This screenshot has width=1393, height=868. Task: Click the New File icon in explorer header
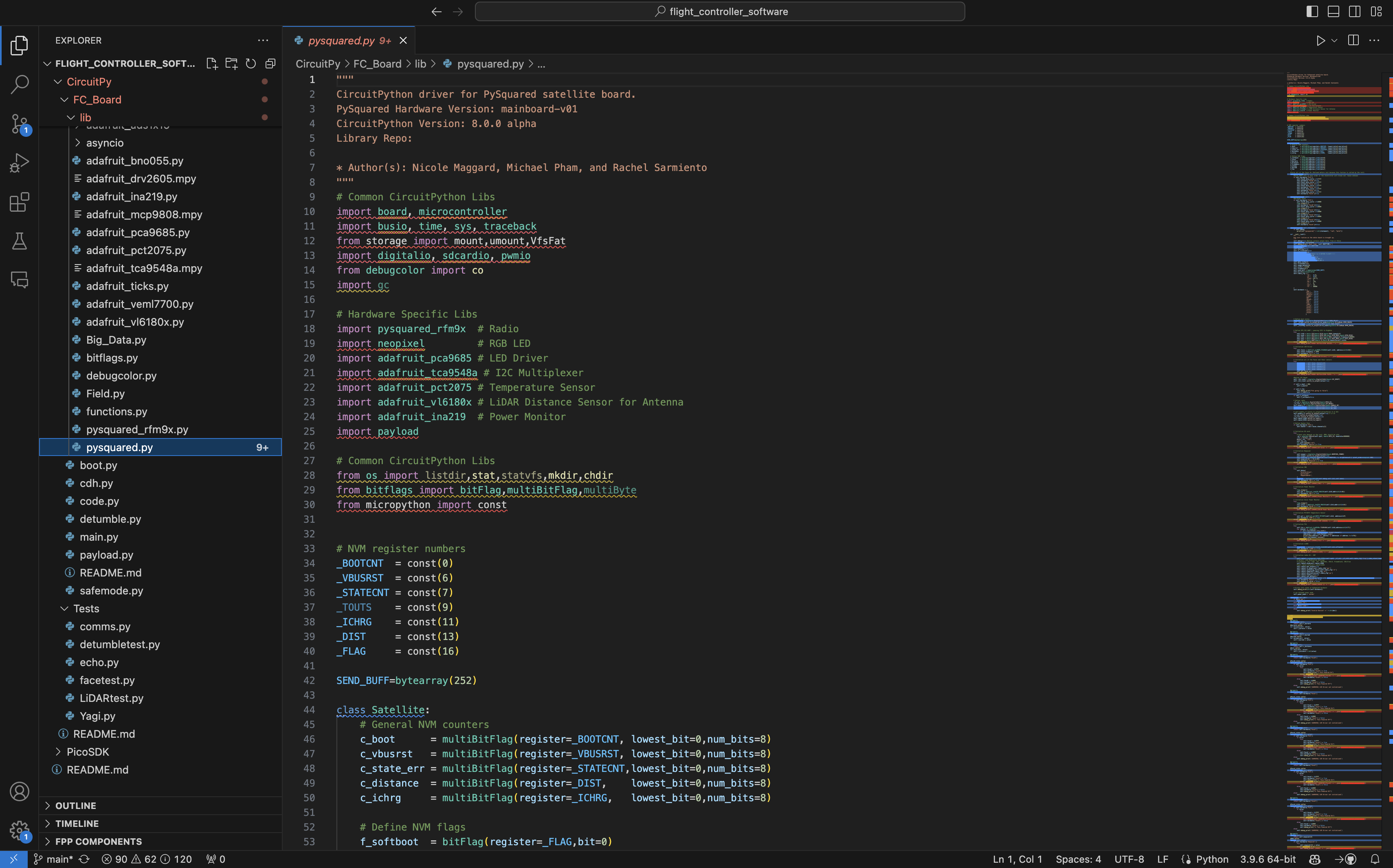click(212, 64)
